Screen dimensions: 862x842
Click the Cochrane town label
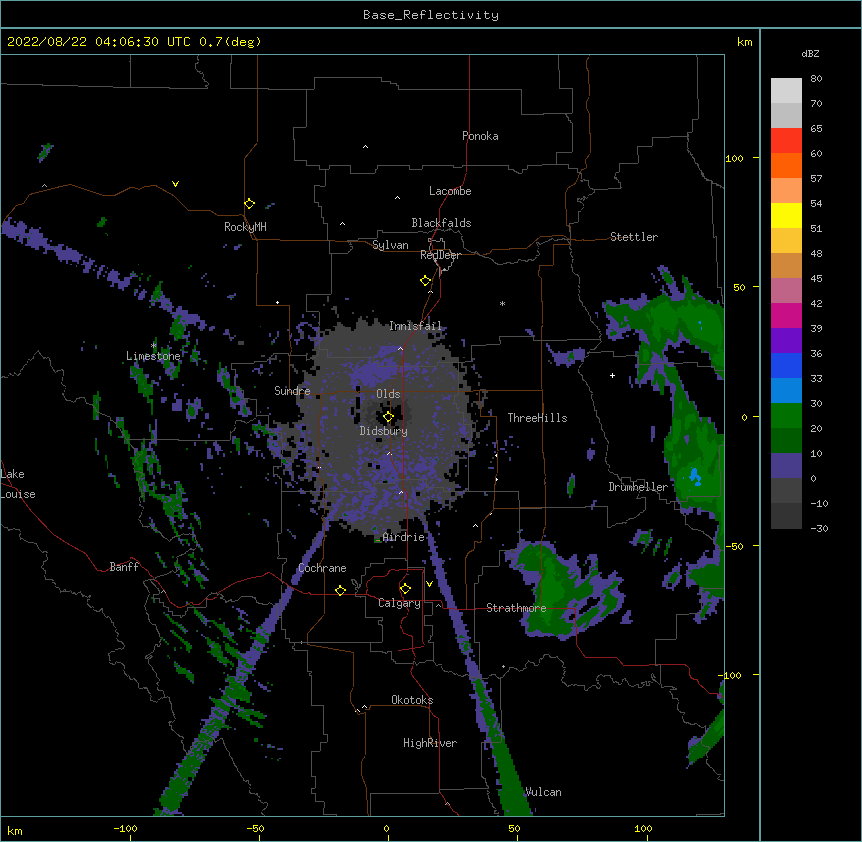point(322,568)
